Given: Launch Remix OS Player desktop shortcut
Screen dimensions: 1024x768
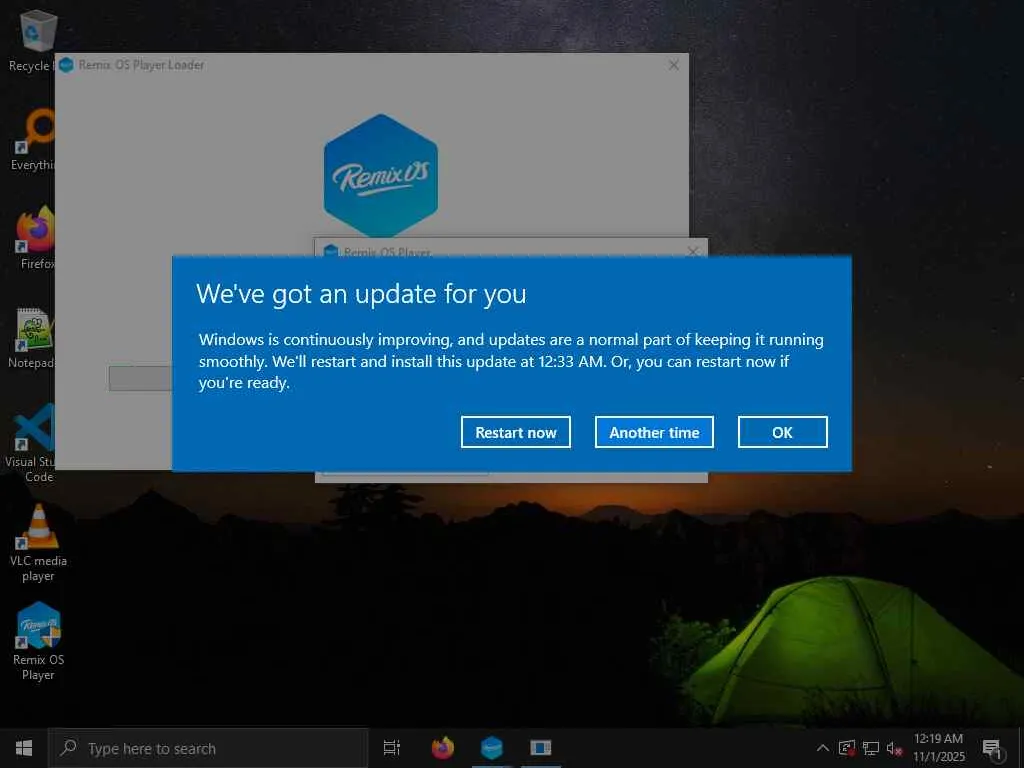Looking at the screenshot, I should [38, 642].
